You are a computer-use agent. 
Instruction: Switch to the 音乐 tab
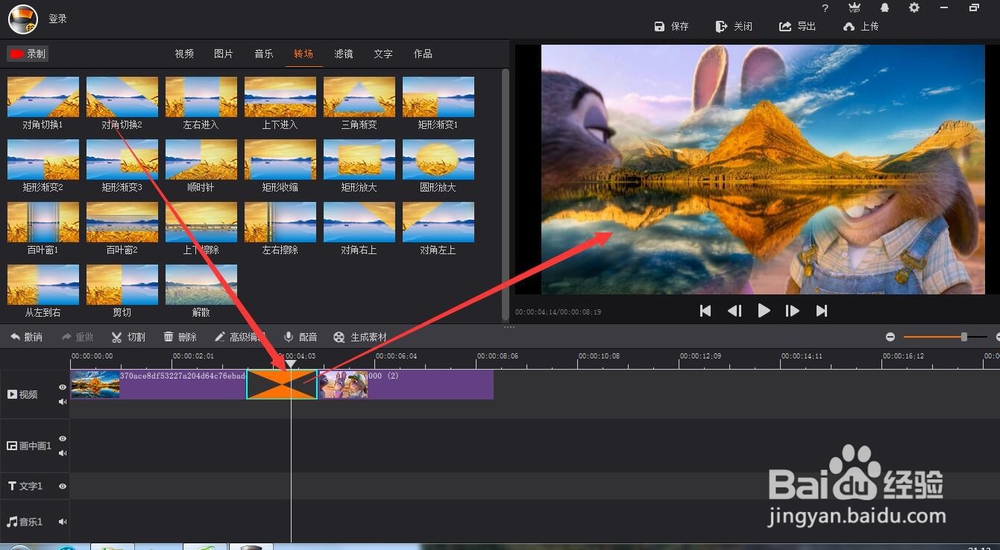pos(264,54)
